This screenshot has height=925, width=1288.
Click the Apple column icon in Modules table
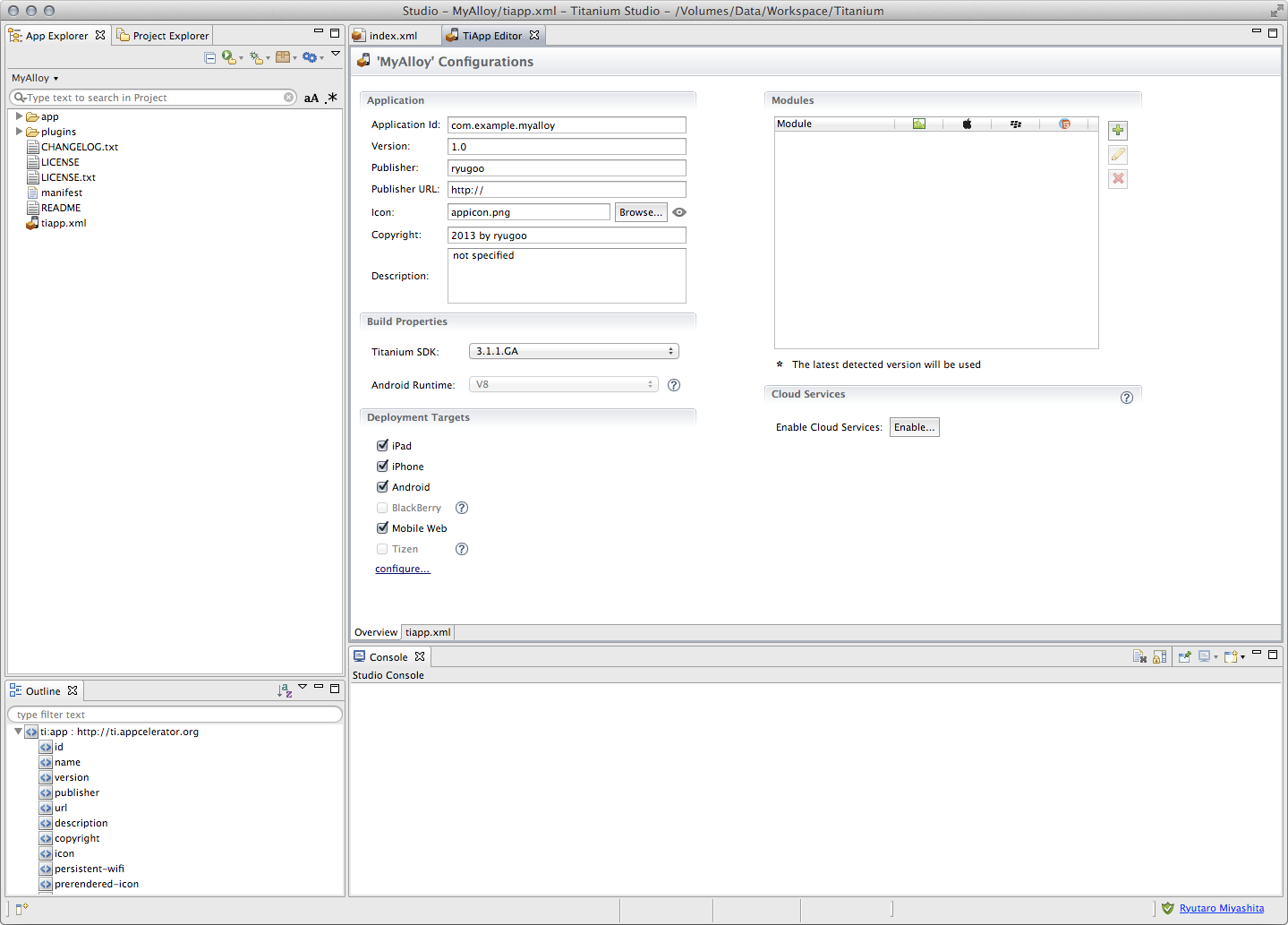(x=967, y=124)
